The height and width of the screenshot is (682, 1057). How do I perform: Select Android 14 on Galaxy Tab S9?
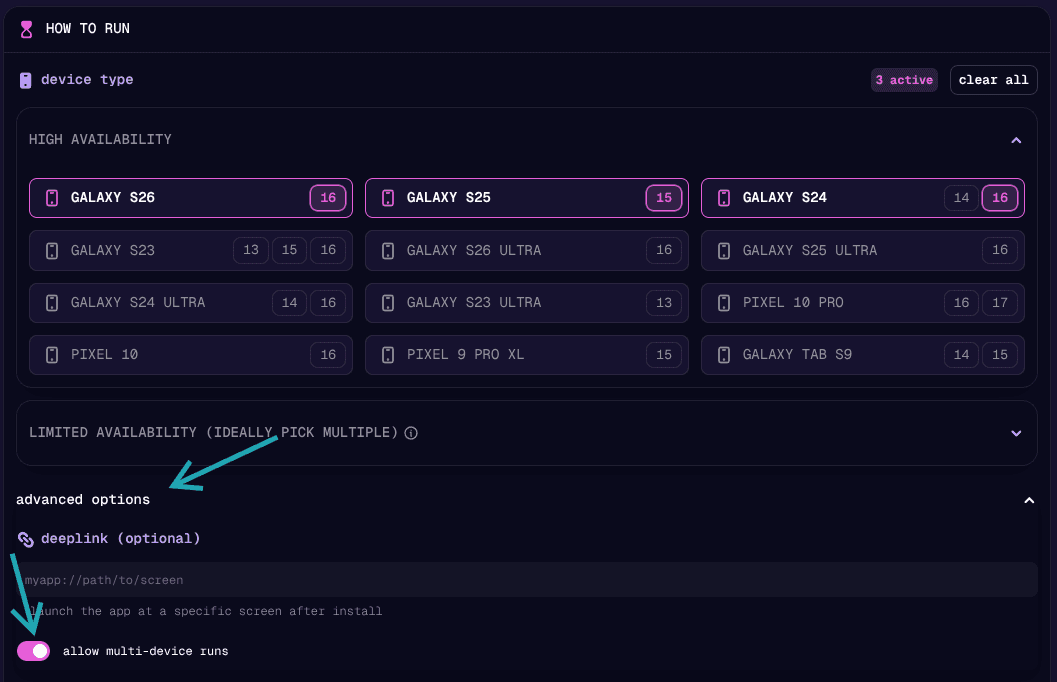tap(961, 354)
